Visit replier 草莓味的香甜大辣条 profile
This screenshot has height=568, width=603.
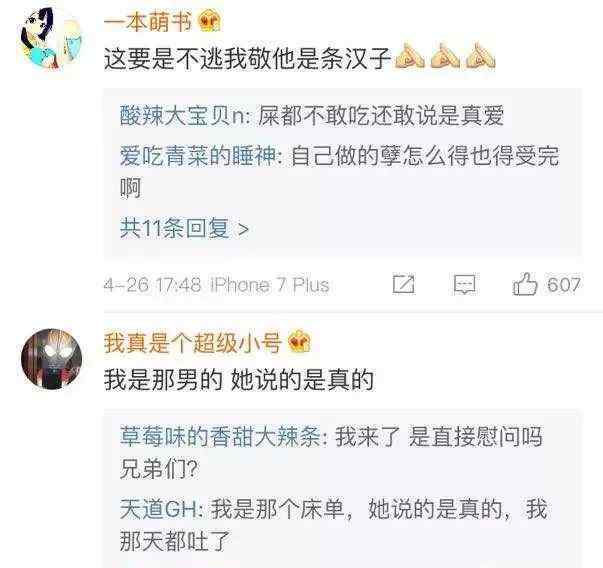coord(220,437)
